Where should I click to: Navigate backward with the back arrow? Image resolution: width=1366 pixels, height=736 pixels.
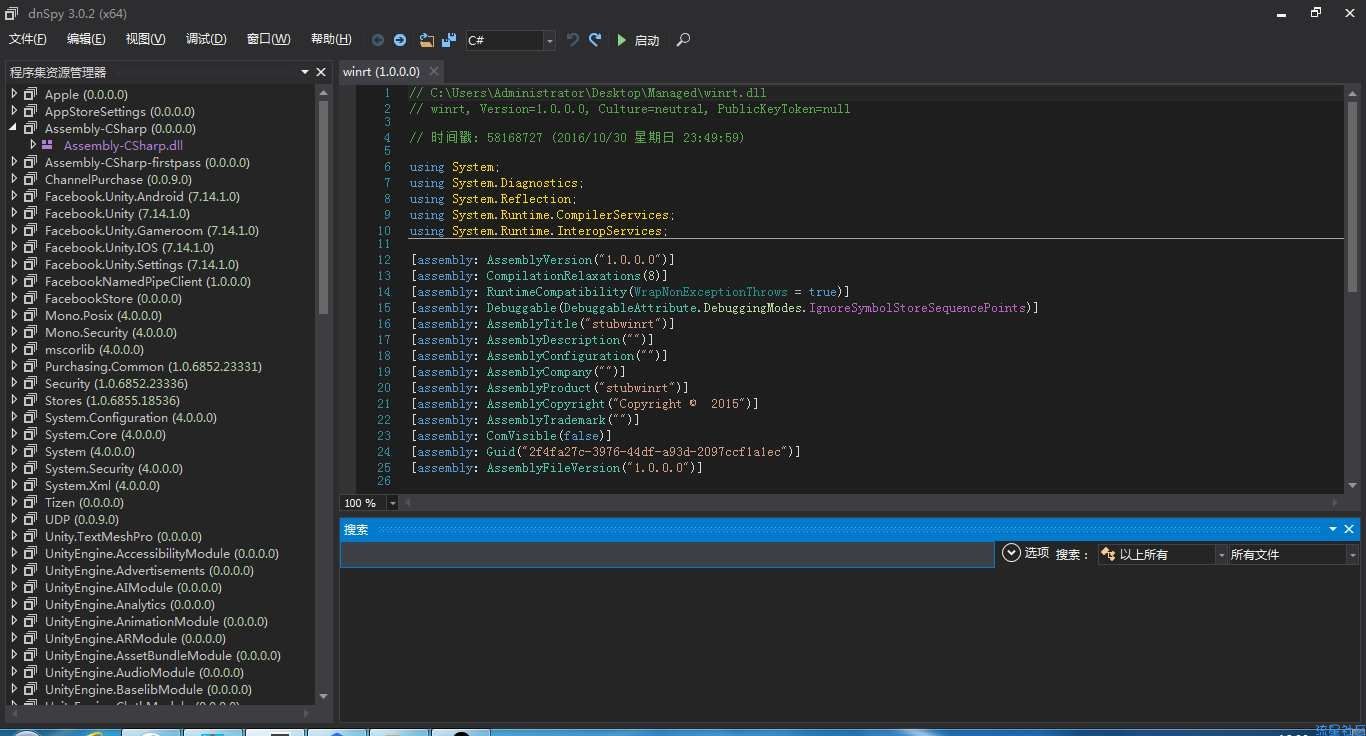click(378, 40)
